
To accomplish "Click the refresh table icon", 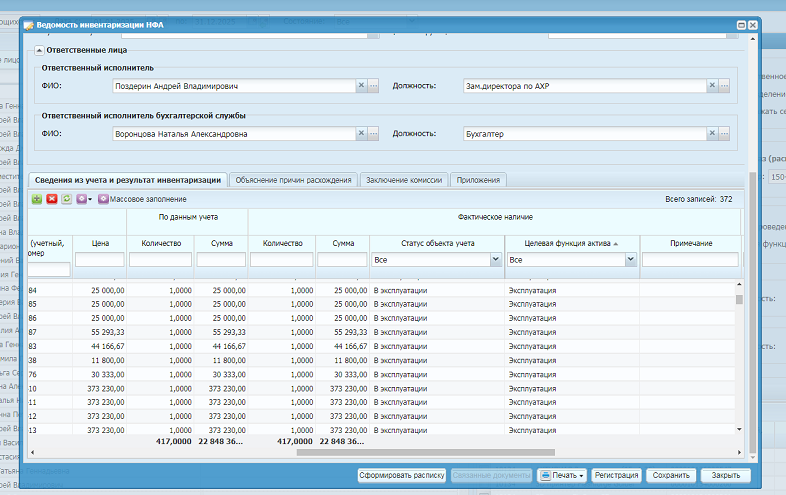I will pyautogui.click(x=66, y=200).
